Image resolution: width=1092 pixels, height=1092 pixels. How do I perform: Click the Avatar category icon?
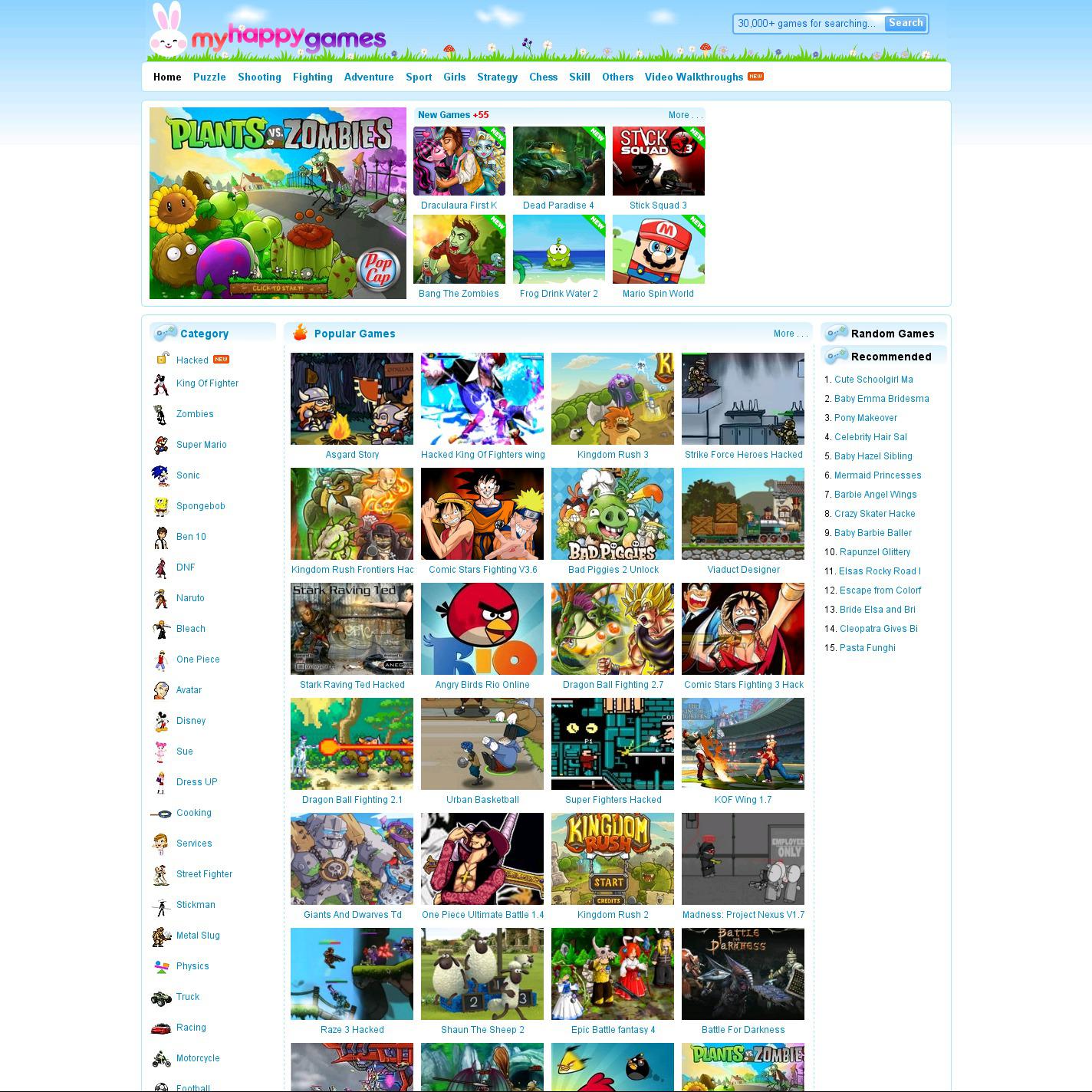click(160, 690)
